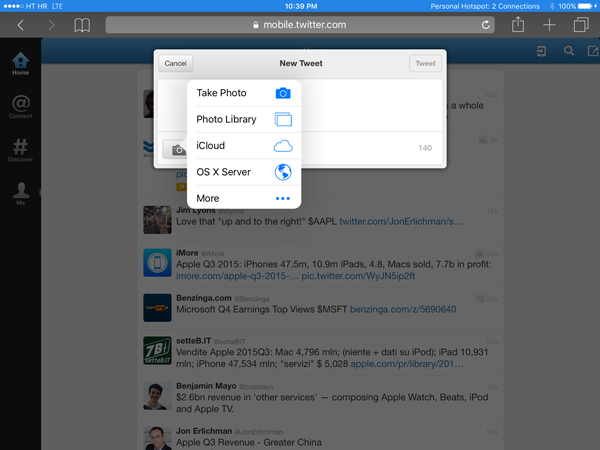Choose Photo Library from the popover

click(x=244, y=119)
